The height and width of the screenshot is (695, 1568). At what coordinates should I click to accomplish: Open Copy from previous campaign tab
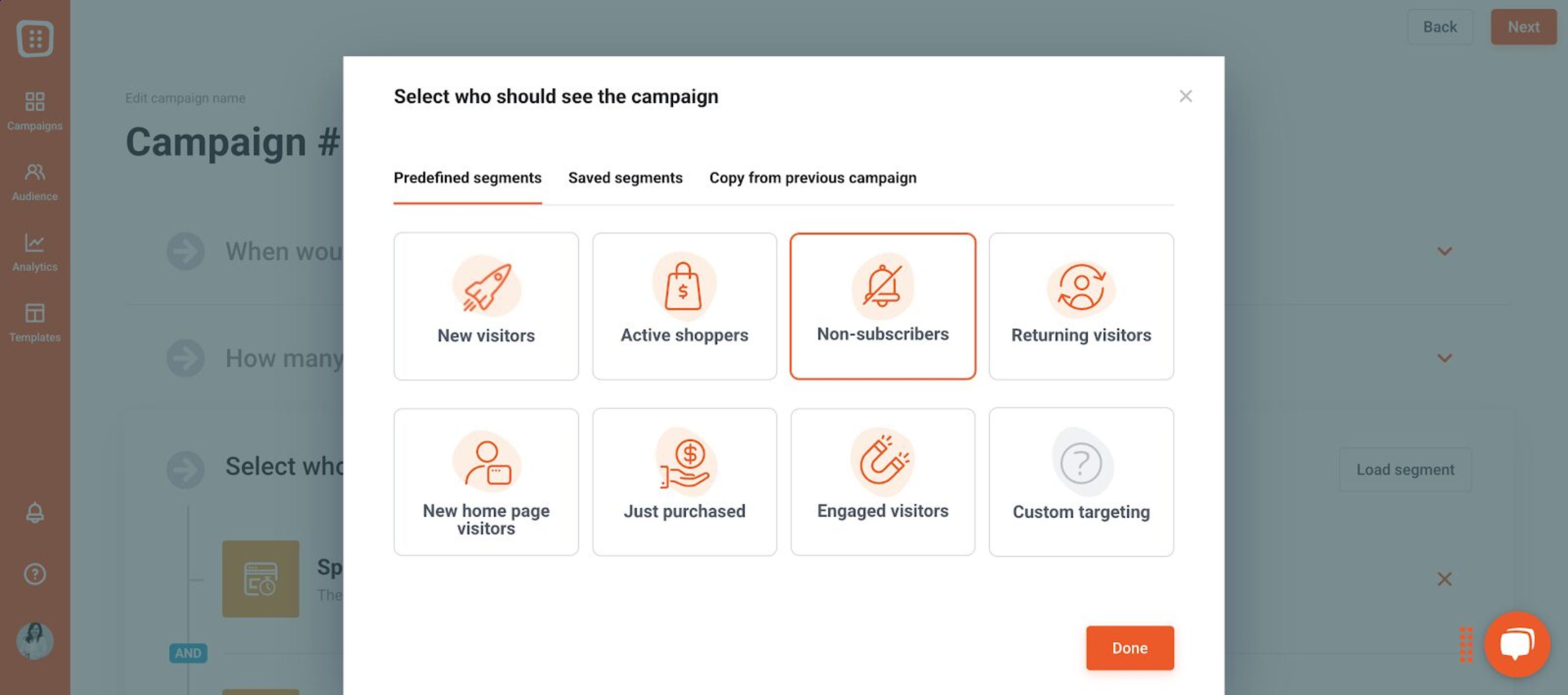pos(813,178)
